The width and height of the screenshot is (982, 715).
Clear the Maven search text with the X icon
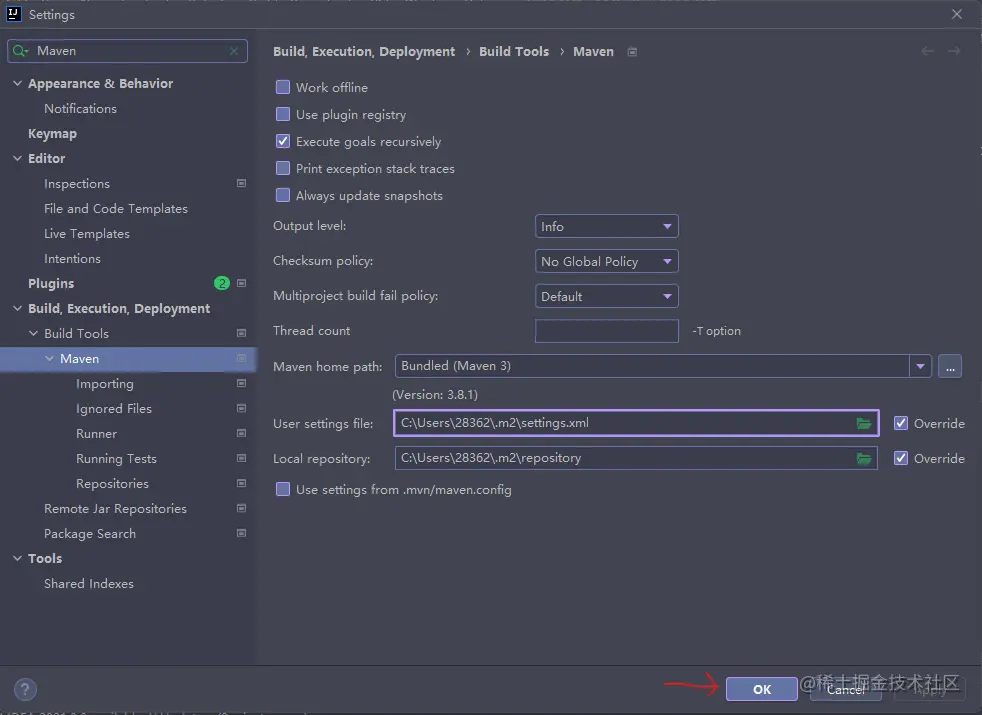pos(234,51)
